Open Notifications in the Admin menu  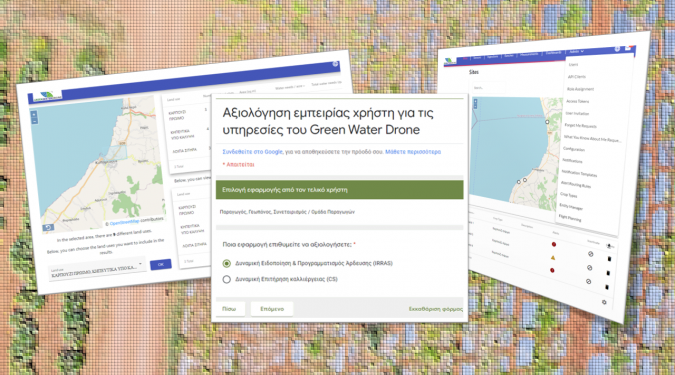click(x=572, y=161)
